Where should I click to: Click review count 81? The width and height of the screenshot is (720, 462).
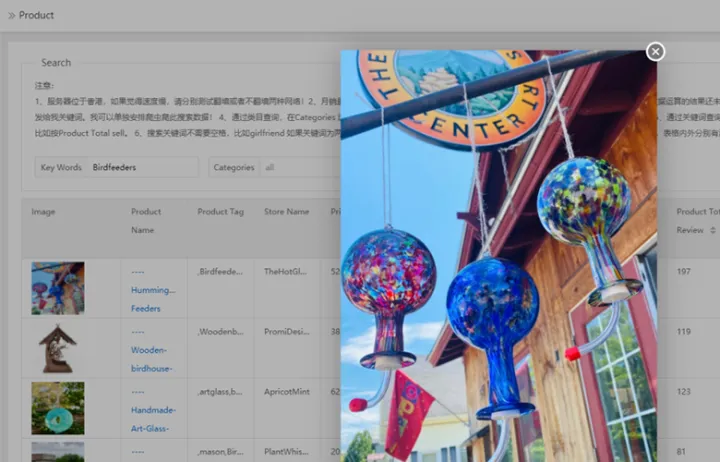(681, 452)
